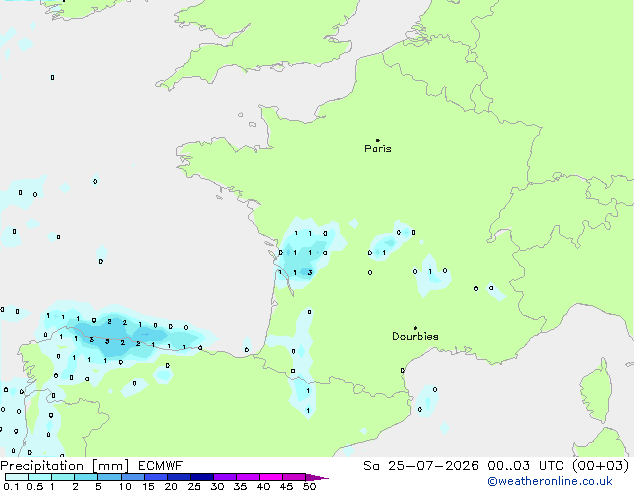Select the 10–15 mm legend color box
Viewport: 634px width, 490px height.
click(x=132, y=477)
